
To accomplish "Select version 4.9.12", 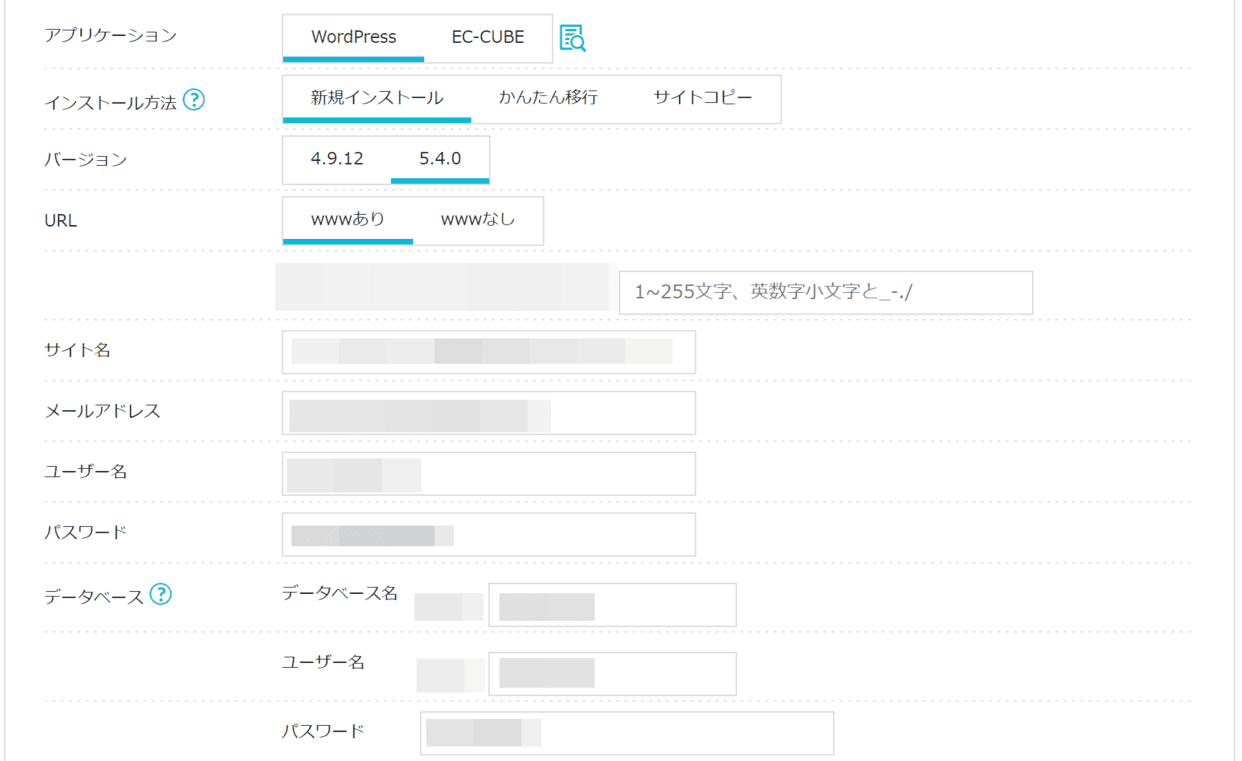I will (x=337, y=159).
